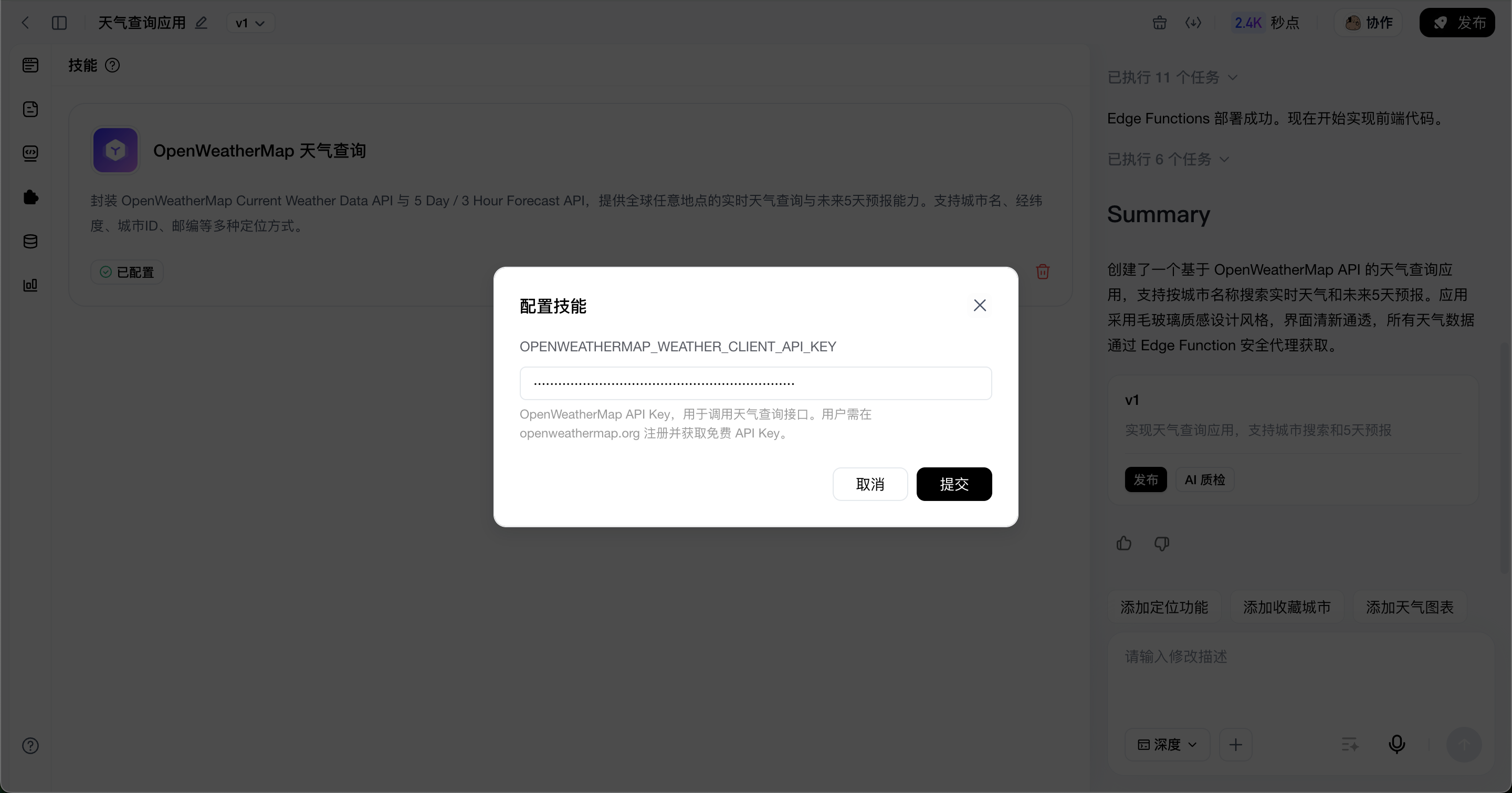The image size is (1512, 793).
Task: Click 取消 to cancel configuration
Action: click(870, 484)
